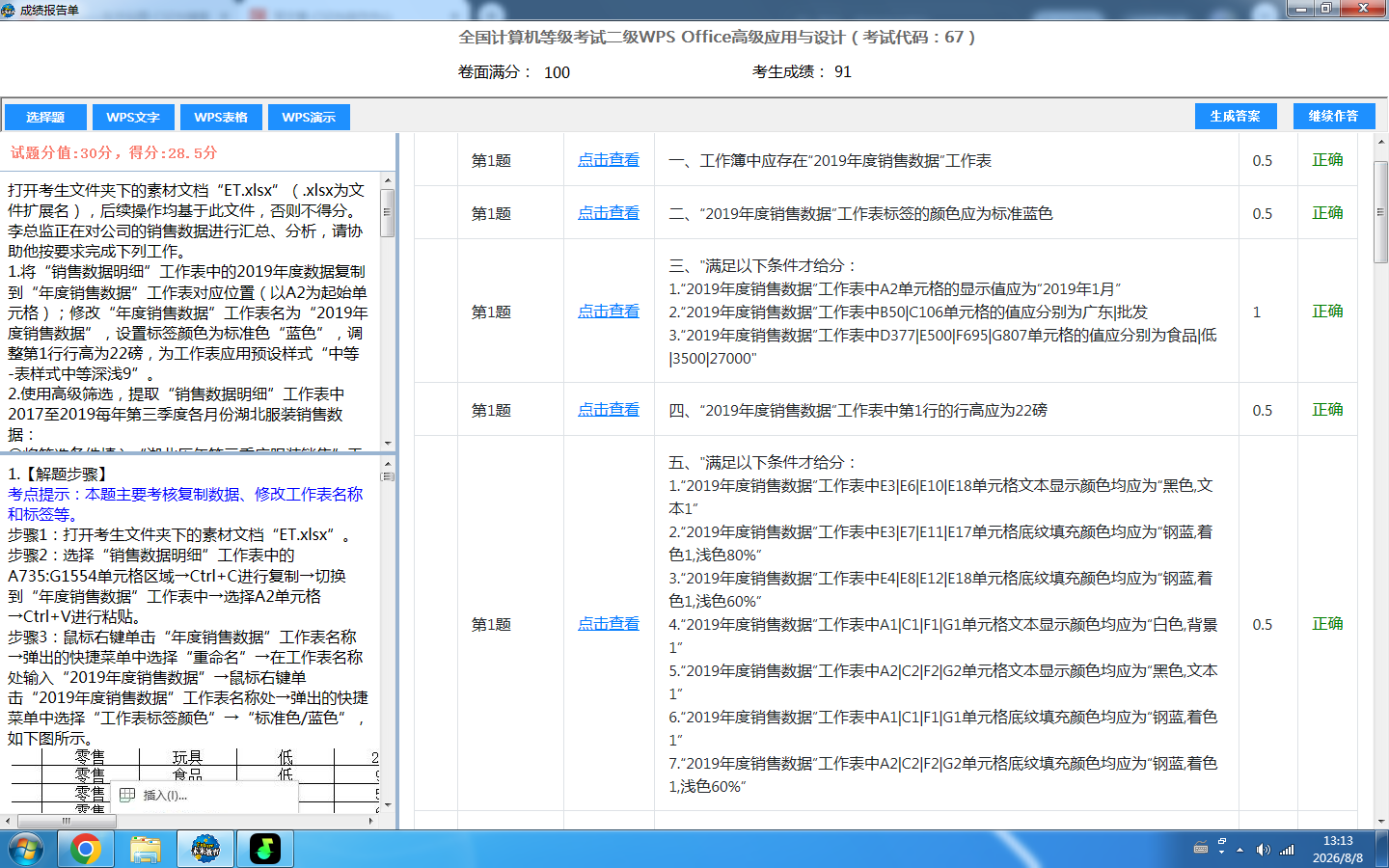1389x868 pixels.
Task: Click the 生成答案 button
Action: pos(1235,116)
